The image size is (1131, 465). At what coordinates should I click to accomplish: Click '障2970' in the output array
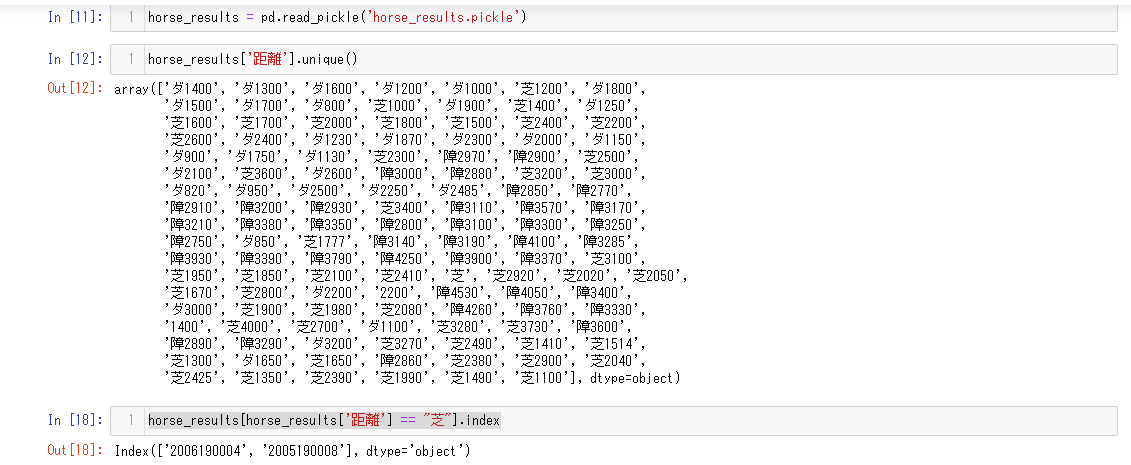tap(466, 157)
